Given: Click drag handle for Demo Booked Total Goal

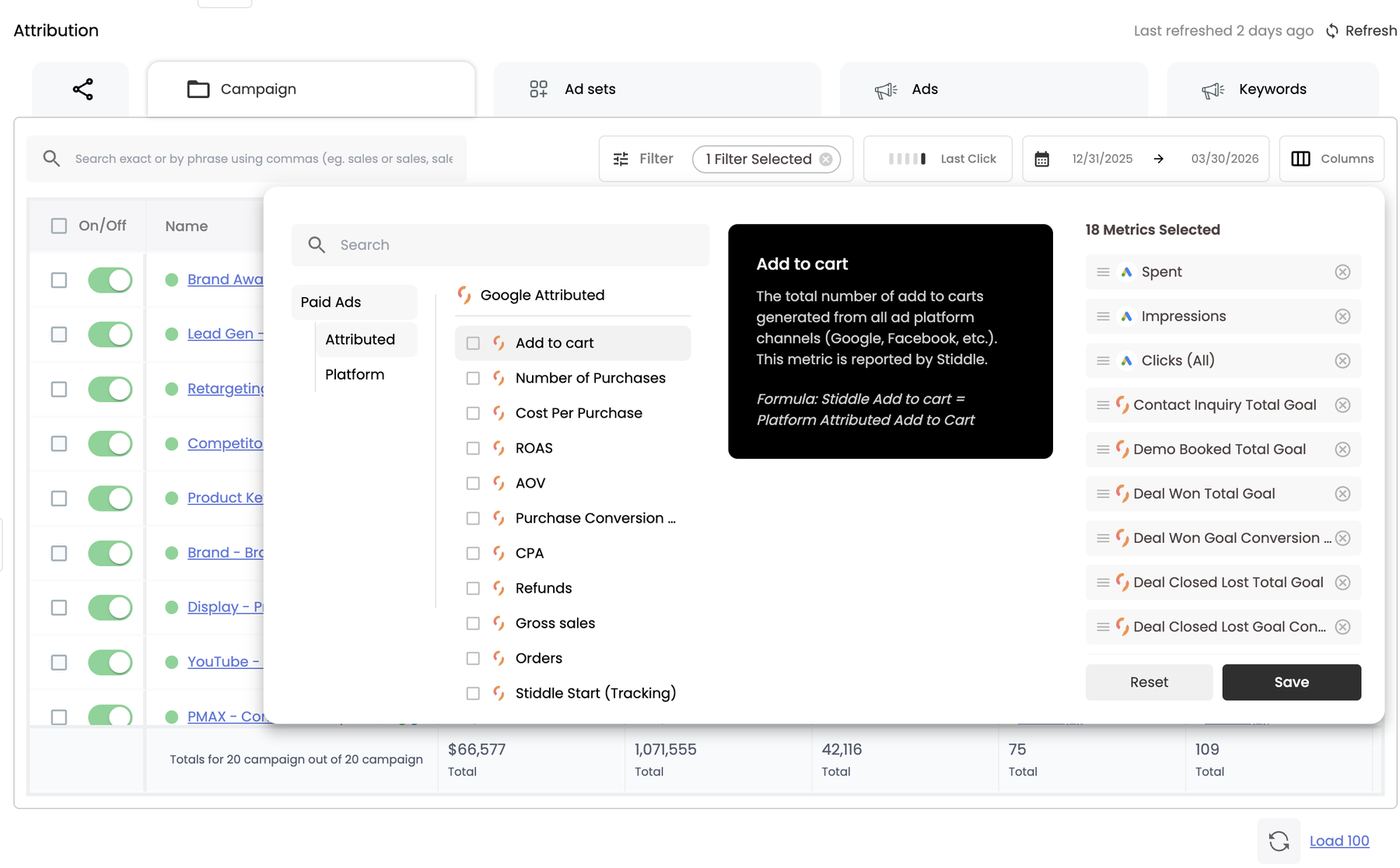Looking at the screenshot, I should tap(1103, 449).
